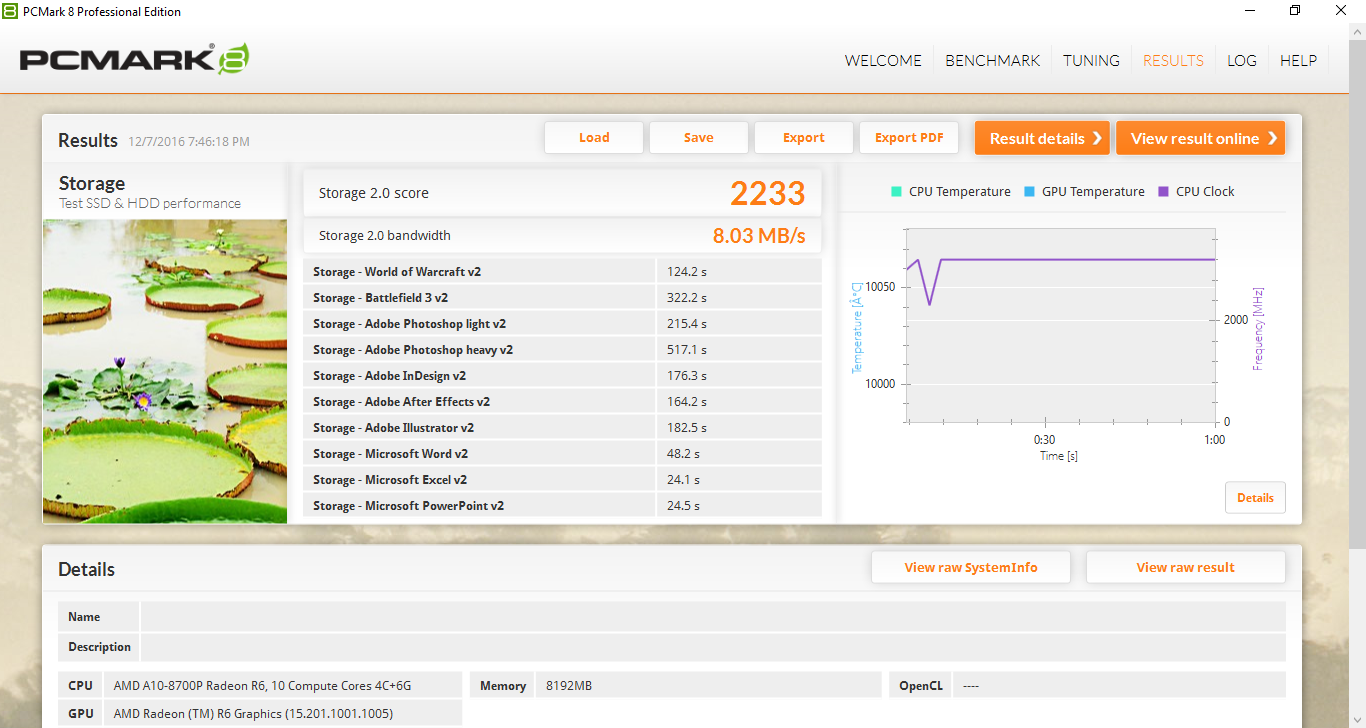
Task: Click View result online
Action: point(1200,138)
